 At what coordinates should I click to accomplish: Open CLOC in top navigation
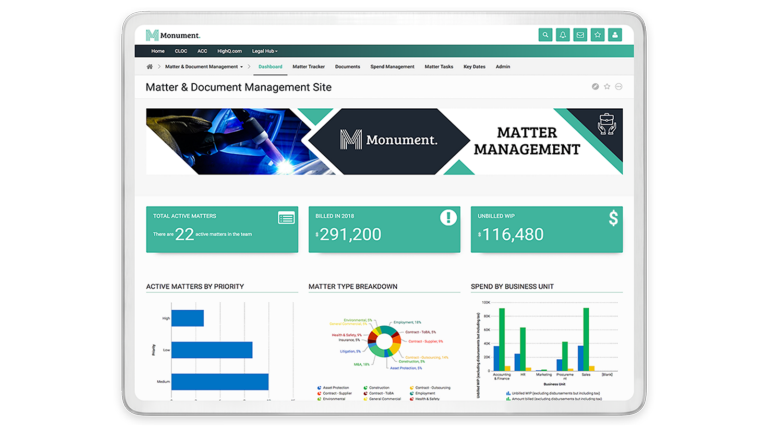[x=181, y=51]
